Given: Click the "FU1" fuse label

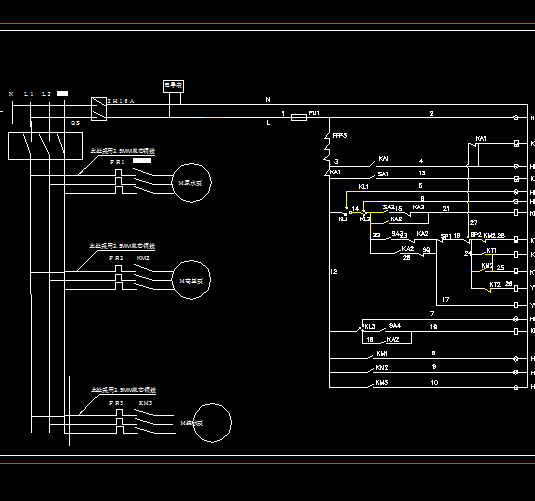Looking at the screenshot, I should (314, 113).
